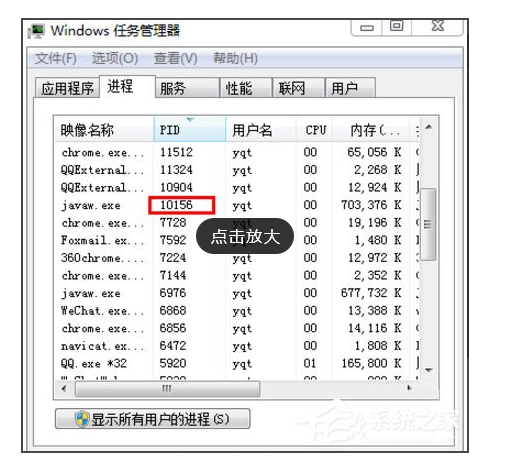Maximize the Task Manager window
505x461 pixels.
point(397,27)
